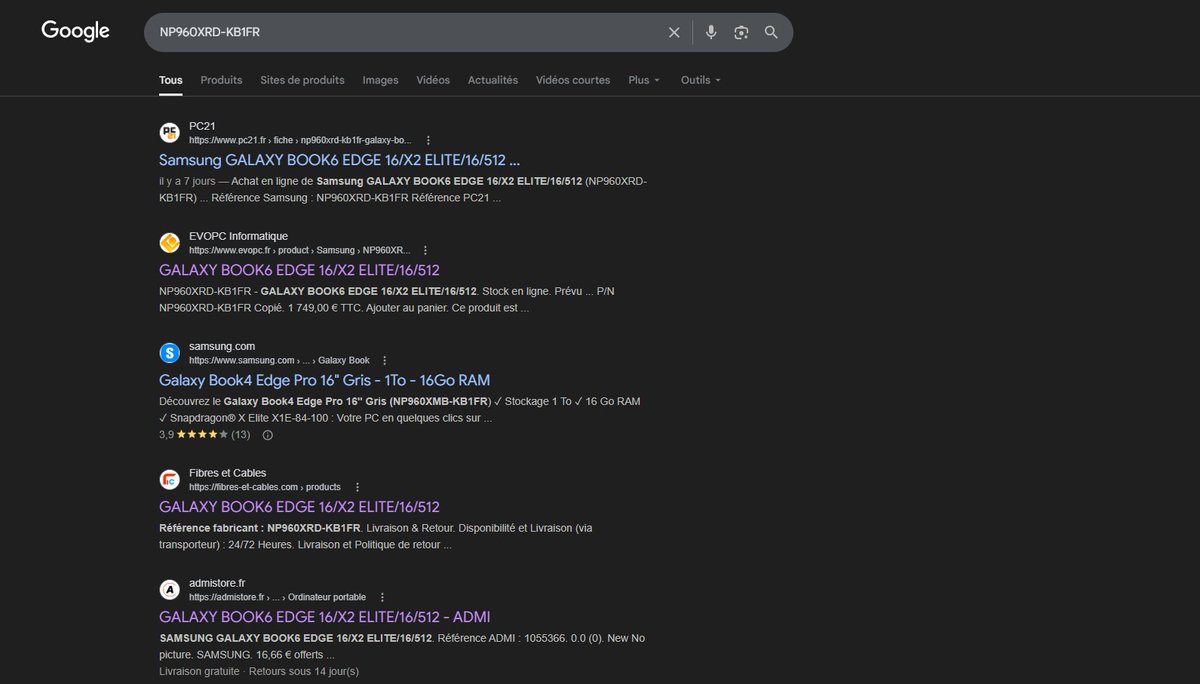Click the Fibres et Cables site name
The image size is (1200, 684).
point(227,473)
